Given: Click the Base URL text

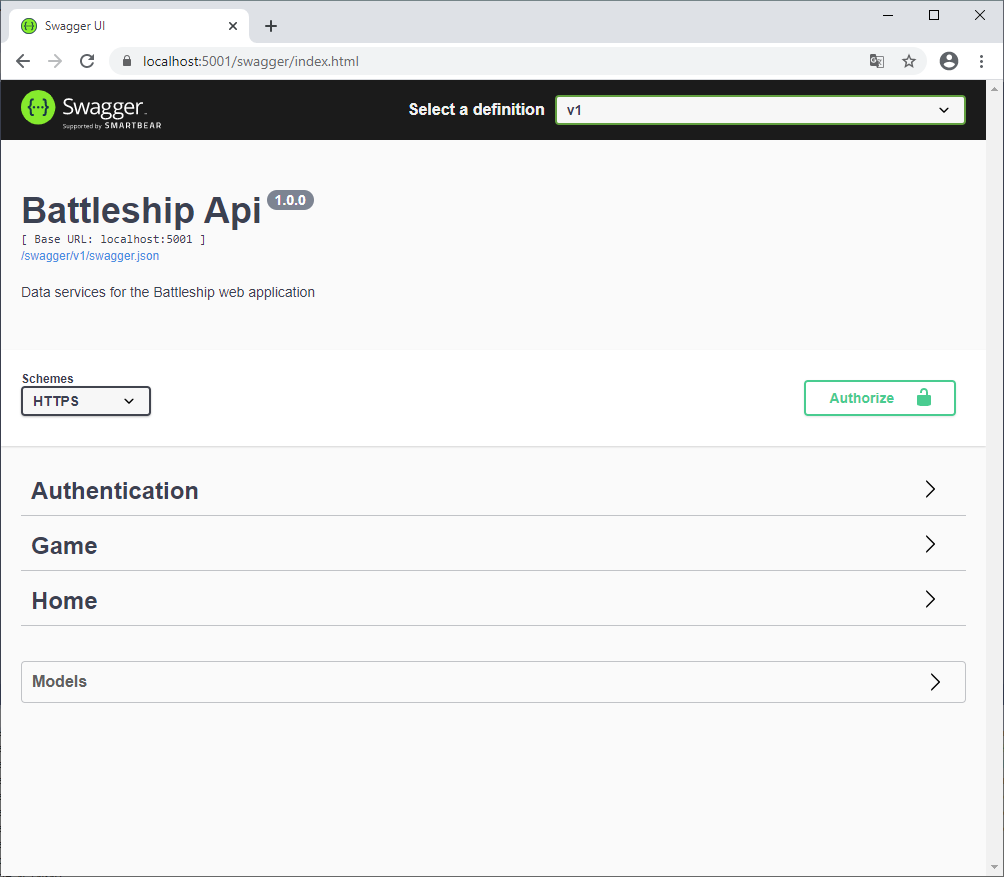Looking at the screenshot, I should pyautogui.click(x=113, y=239).
